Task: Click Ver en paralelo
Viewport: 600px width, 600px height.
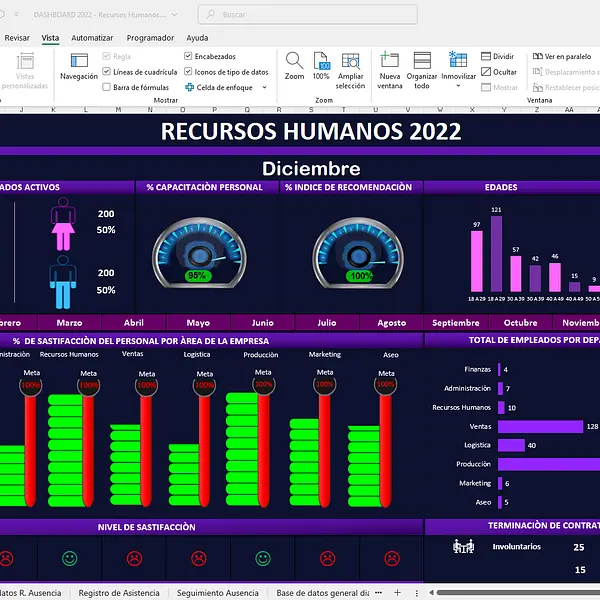Action: click(x=562, y=56)
